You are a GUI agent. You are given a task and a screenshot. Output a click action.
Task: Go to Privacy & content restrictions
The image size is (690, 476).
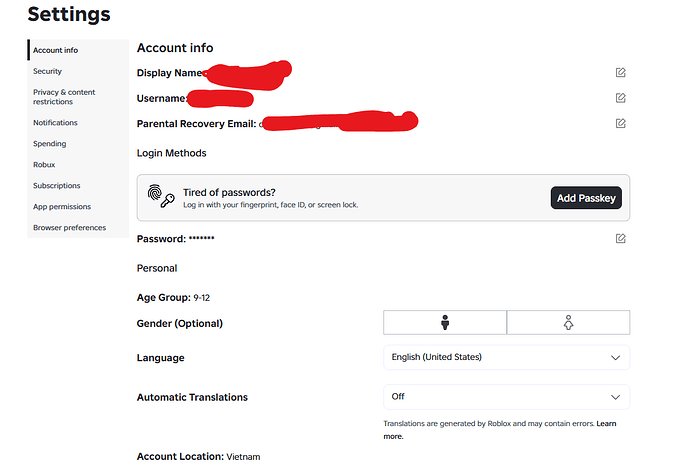64,97
